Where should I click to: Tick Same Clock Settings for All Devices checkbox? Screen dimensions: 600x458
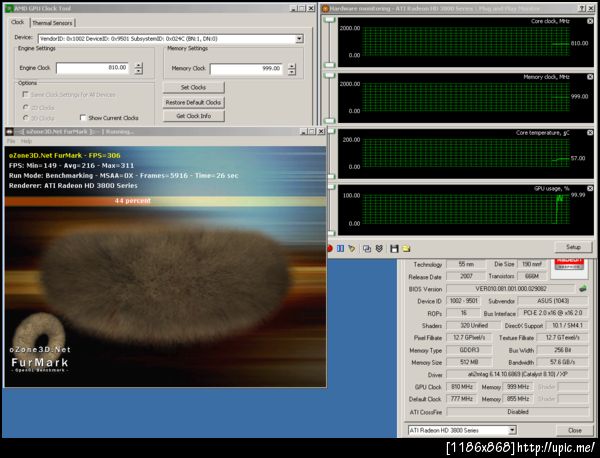point(26,94)
